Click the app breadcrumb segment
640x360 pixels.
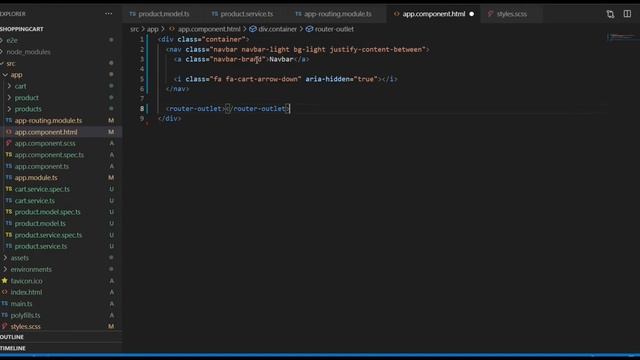coord(153,29)
